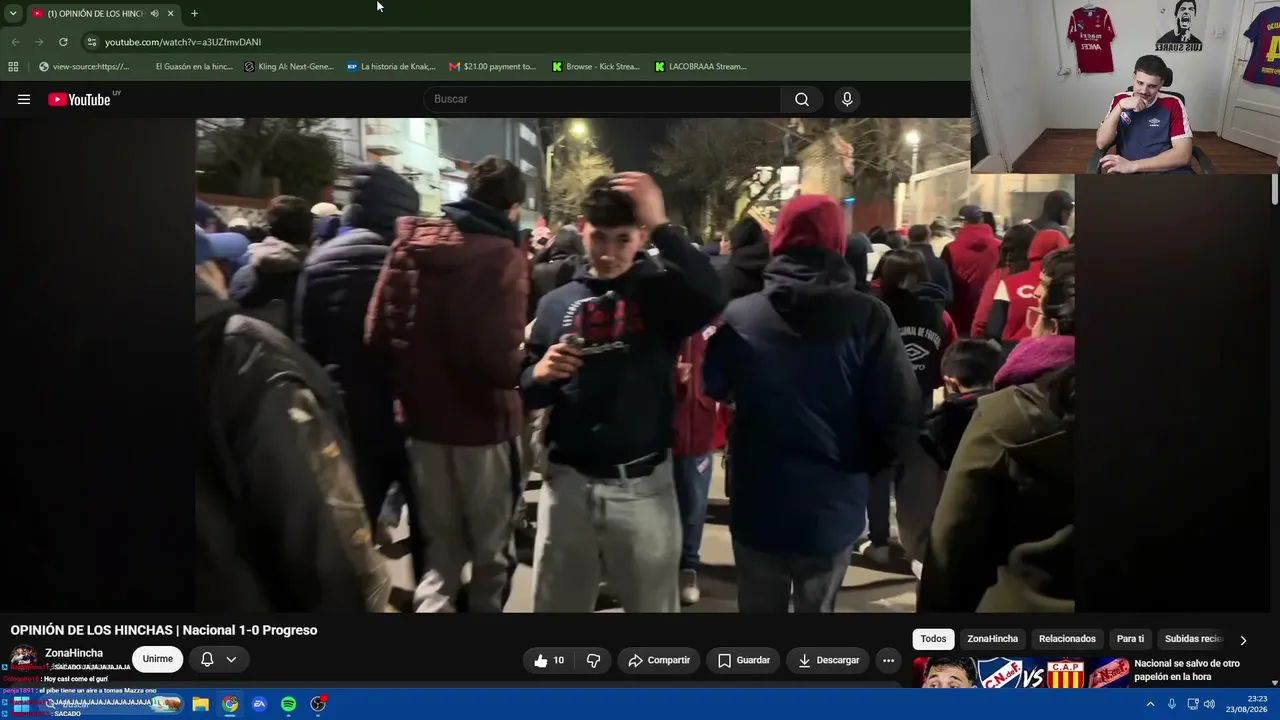The width and height of the screenshot is (1280, 720).
Task: Go to the YouTube home logo
Action: click(x=79, y=99)
